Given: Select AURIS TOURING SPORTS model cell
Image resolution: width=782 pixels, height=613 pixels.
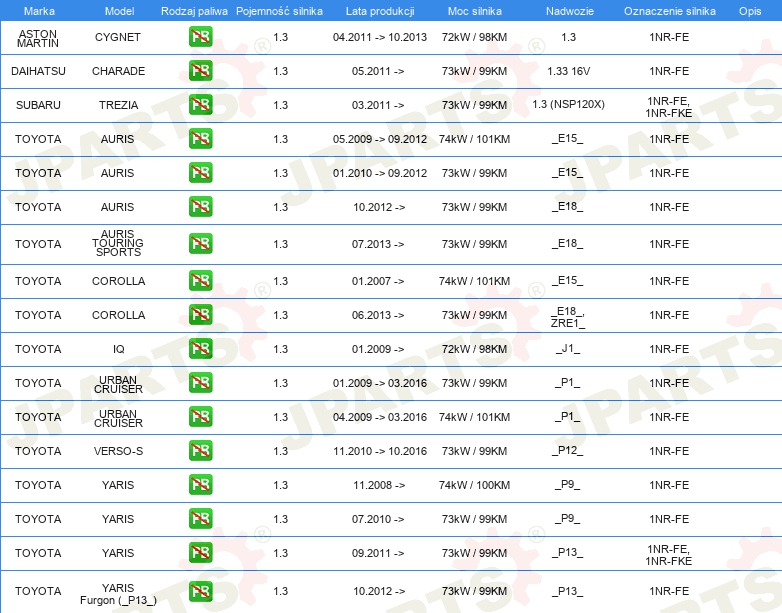Looking at the screenshot, I should pyautogui.click(x=118, y=243).
